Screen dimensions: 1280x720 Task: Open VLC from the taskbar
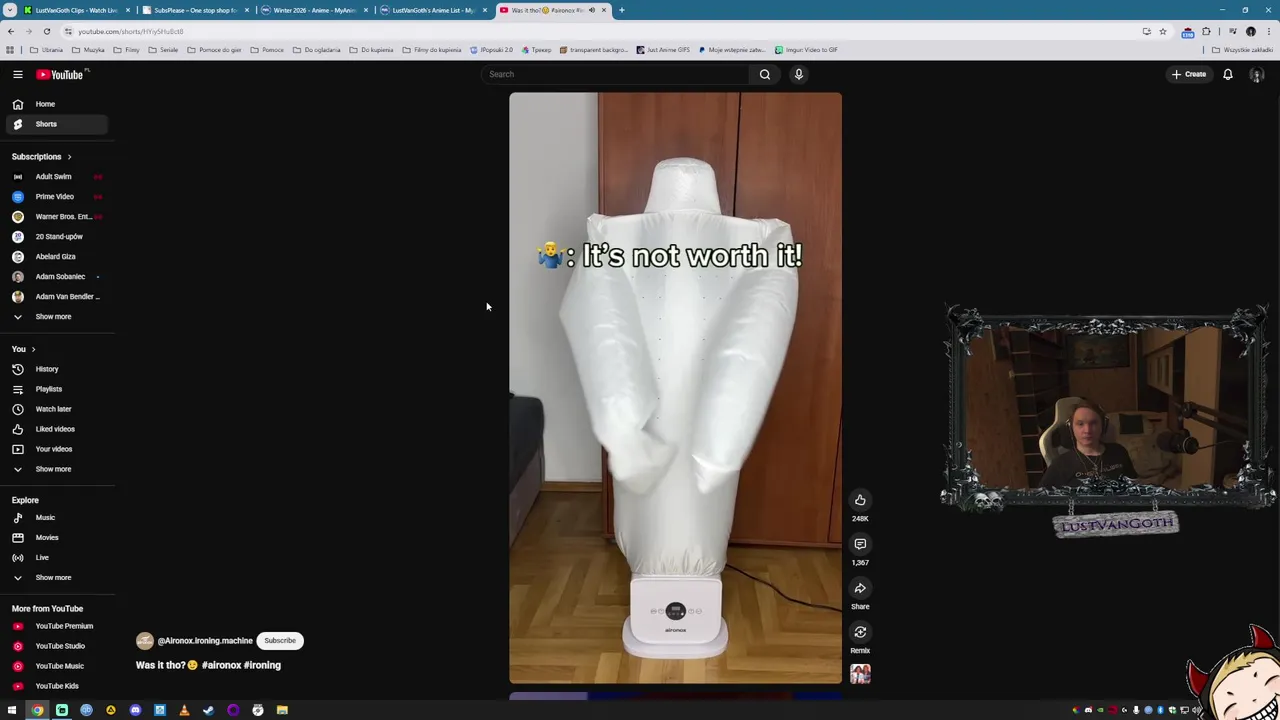click(x=184, y=710)
